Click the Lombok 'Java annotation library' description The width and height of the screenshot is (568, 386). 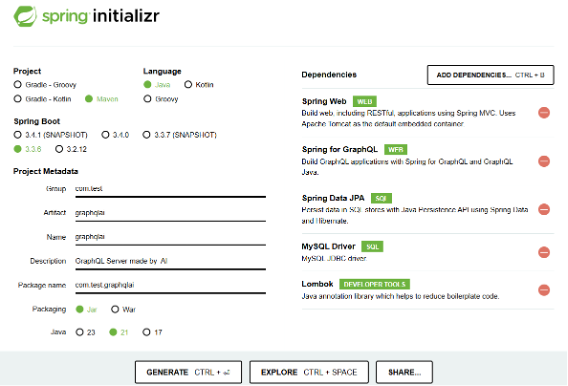[400, 296]
